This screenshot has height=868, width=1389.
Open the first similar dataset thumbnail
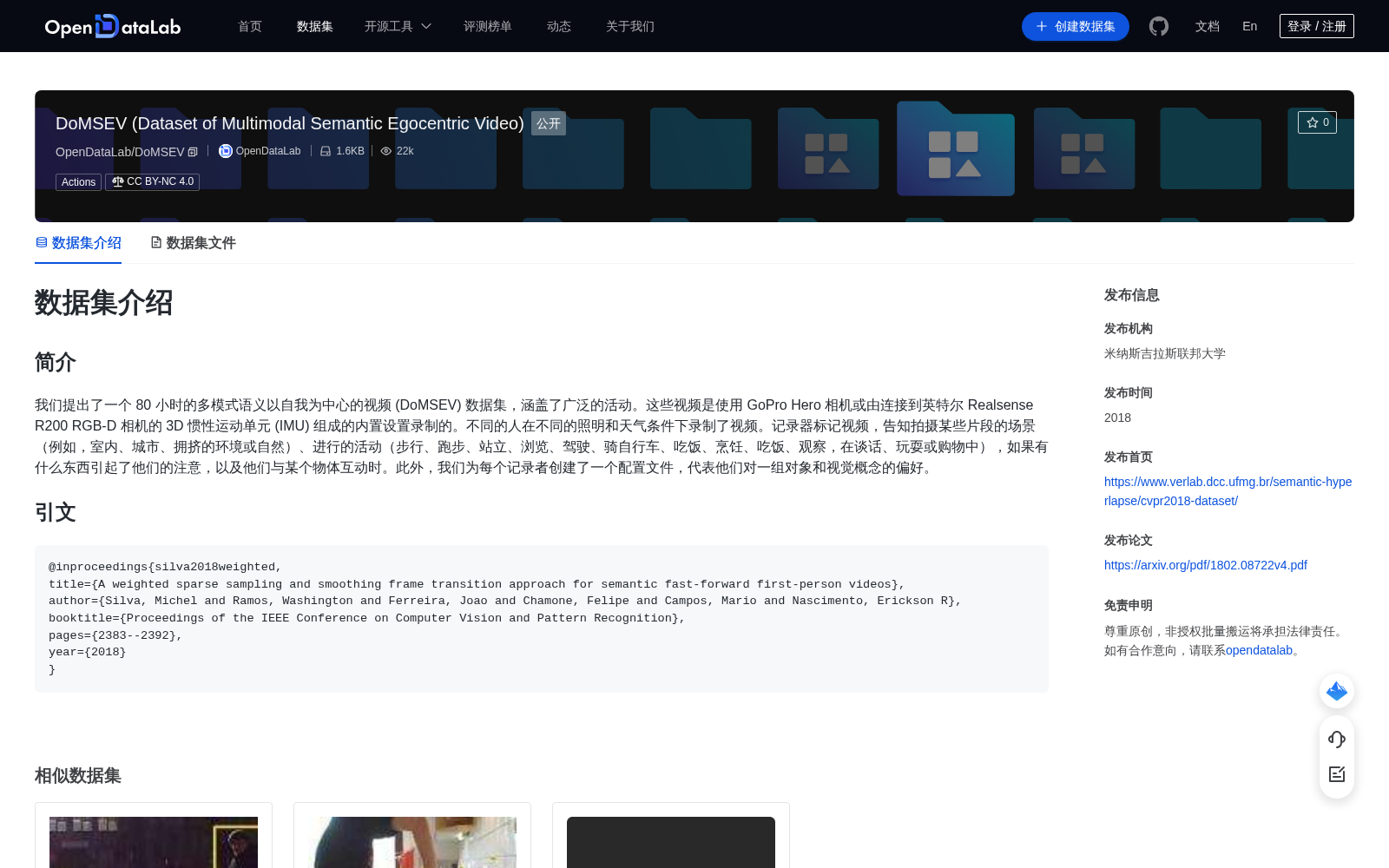[154, 842]
